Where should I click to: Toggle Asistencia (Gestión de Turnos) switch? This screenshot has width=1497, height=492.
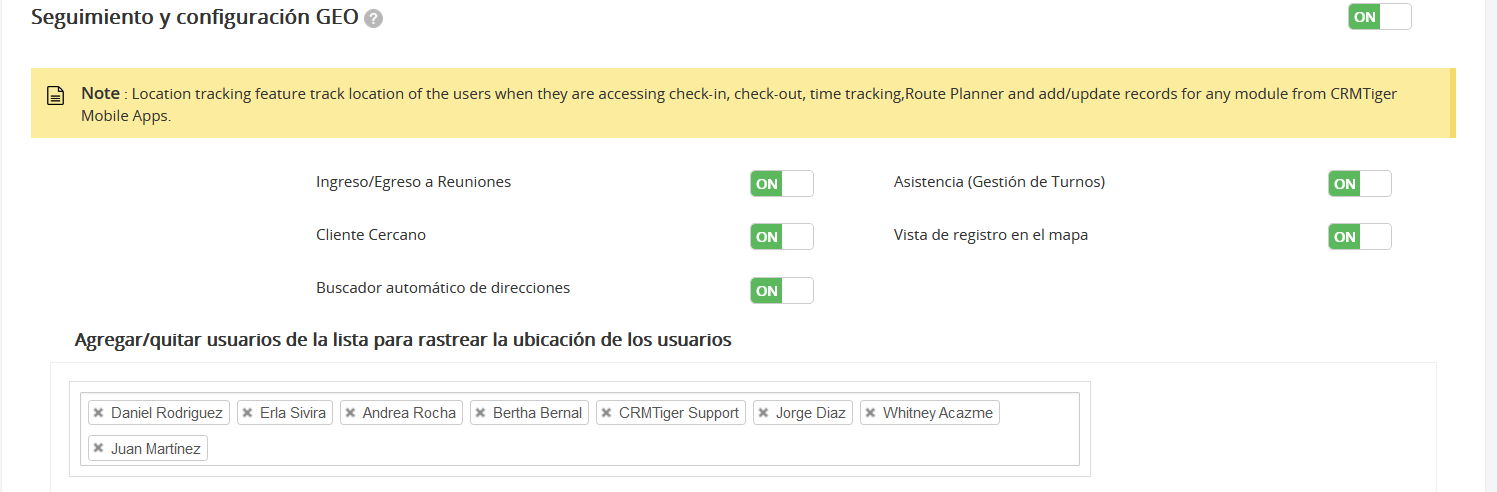(1359, 184)
